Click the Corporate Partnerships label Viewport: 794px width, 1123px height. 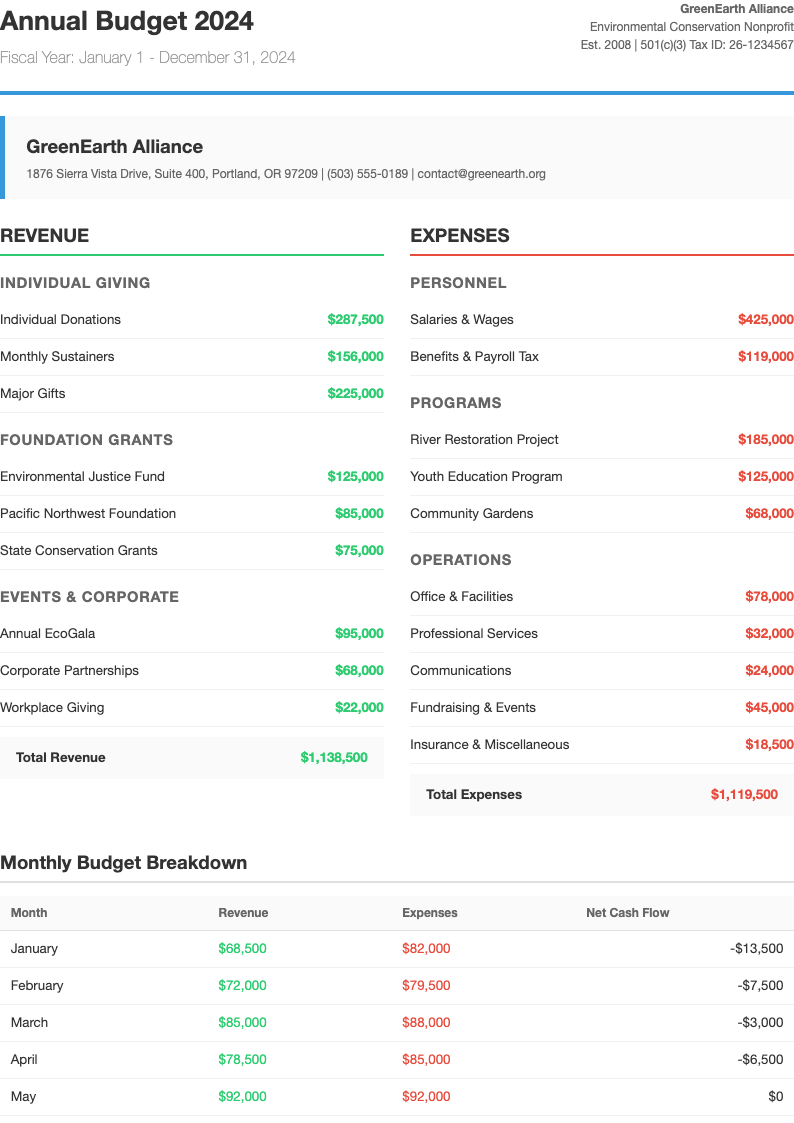69,670
